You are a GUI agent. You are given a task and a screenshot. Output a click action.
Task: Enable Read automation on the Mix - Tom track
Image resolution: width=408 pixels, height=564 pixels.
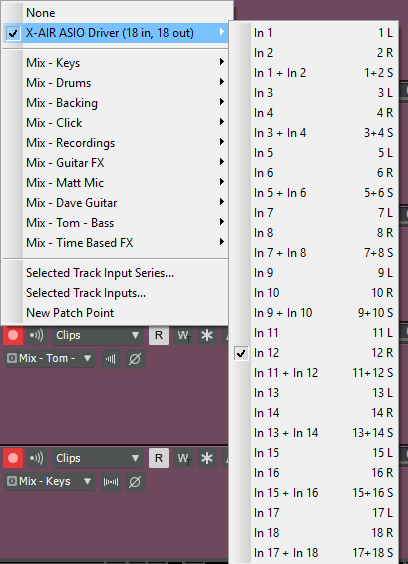coord(159,335)
